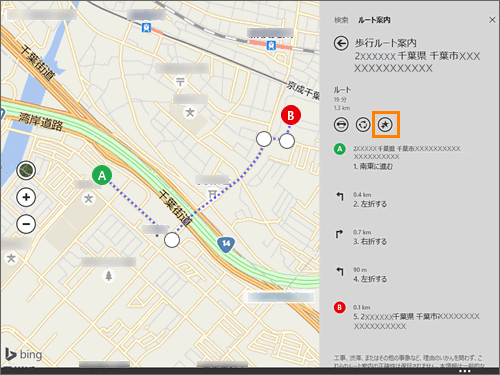500x375 pixels.
Task: Click the circular arrows route icon
Action: coord(363,125)
